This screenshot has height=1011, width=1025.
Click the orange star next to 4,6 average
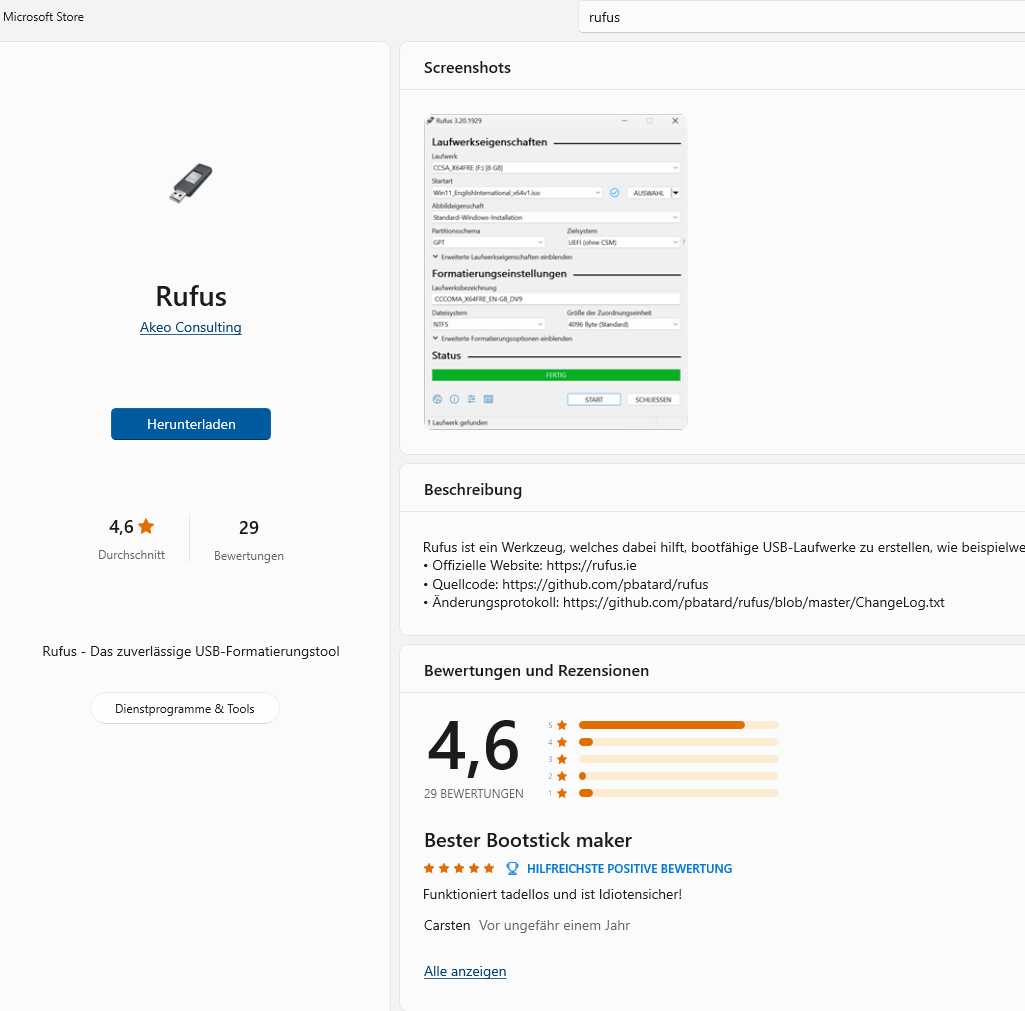pos(146,525)
